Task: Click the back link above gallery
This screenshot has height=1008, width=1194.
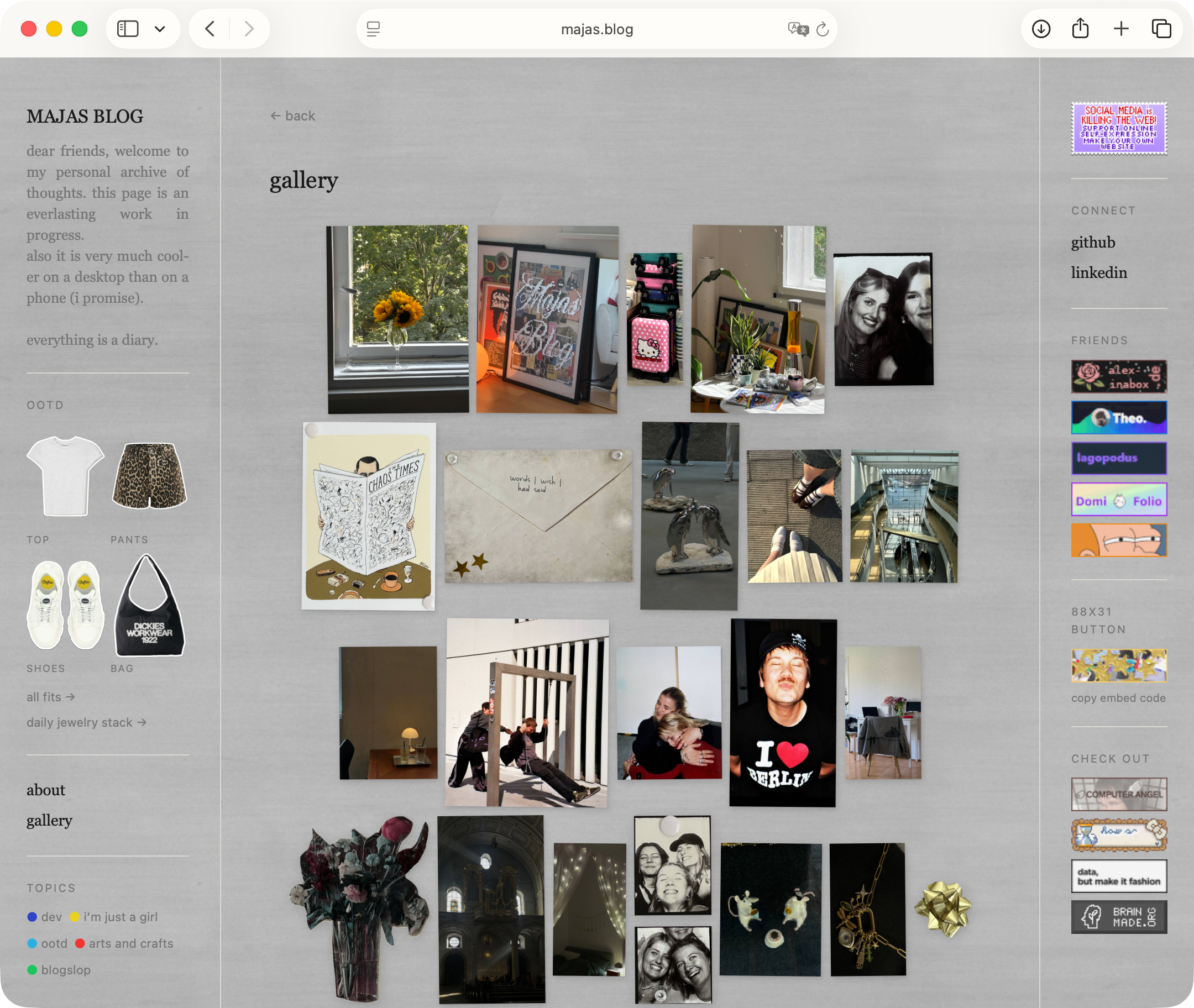Action: pos(292,116)
